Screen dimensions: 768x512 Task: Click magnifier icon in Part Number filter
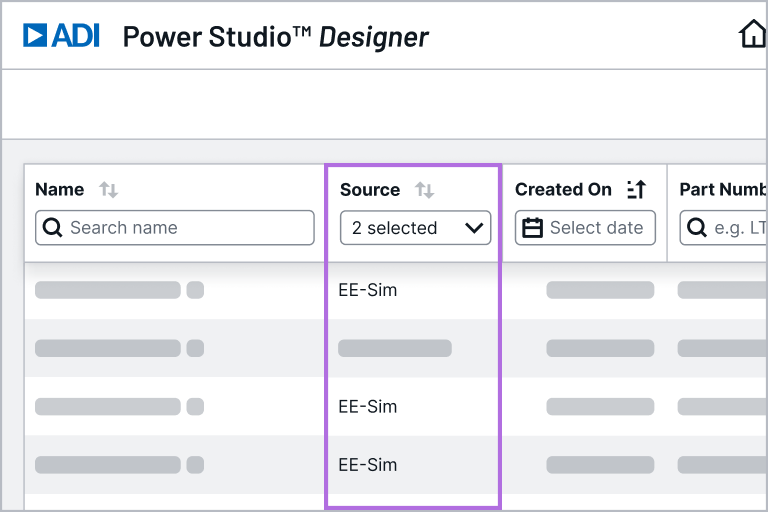click(x=697, y=228)
